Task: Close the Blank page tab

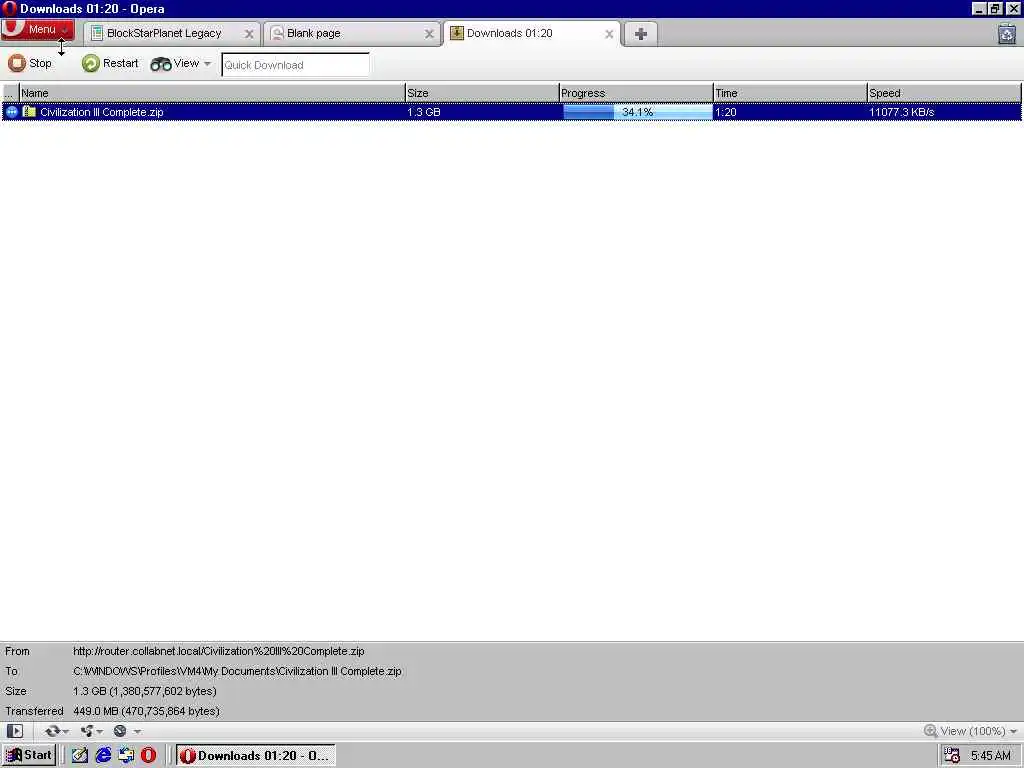Action: point(429,34)
